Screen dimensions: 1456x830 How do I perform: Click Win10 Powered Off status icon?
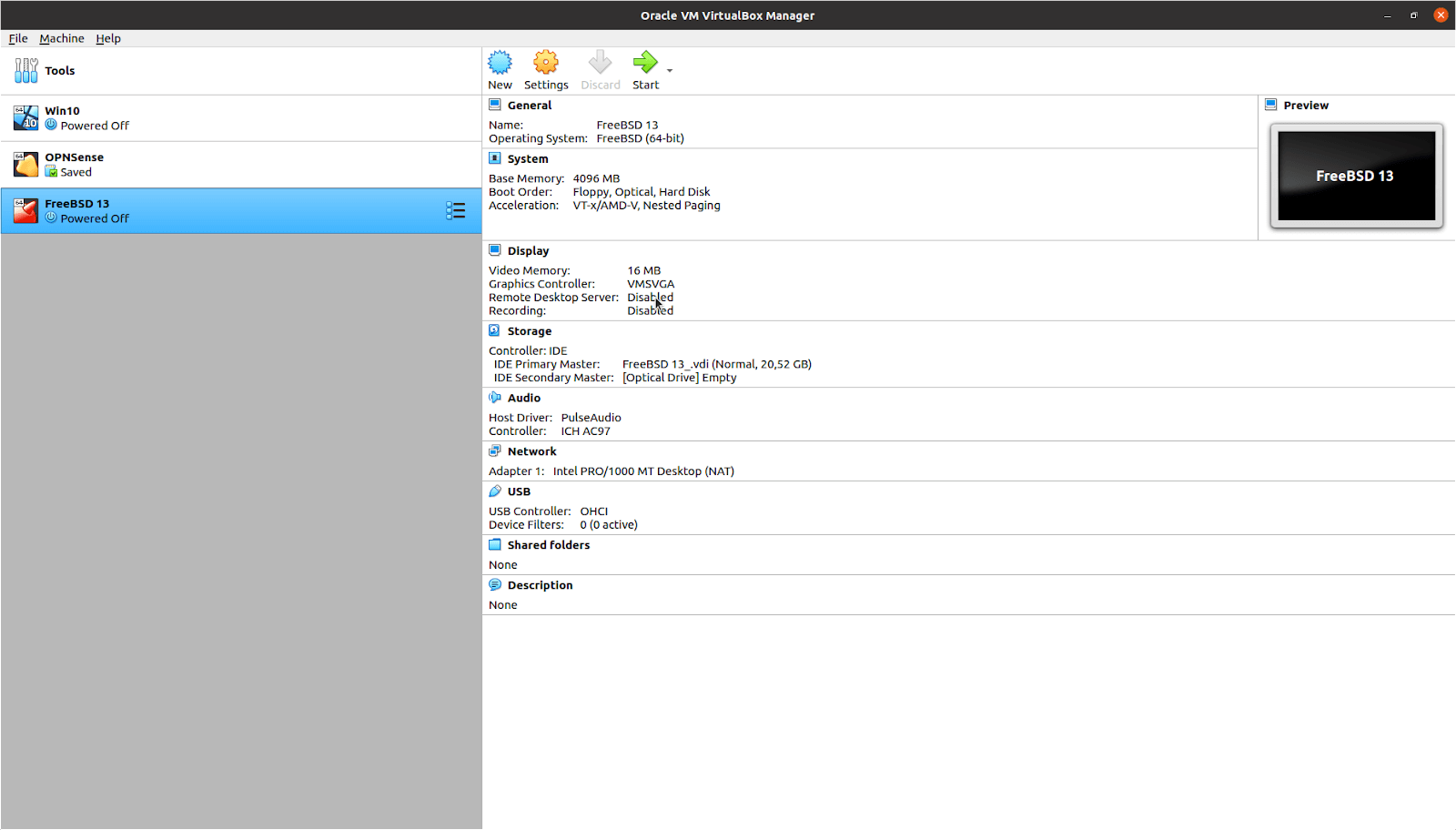(x=51, y=125)
